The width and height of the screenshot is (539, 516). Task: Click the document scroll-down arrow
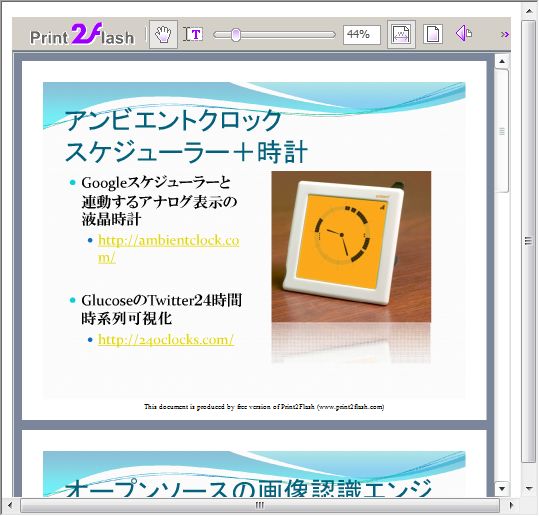pos(502,488)
